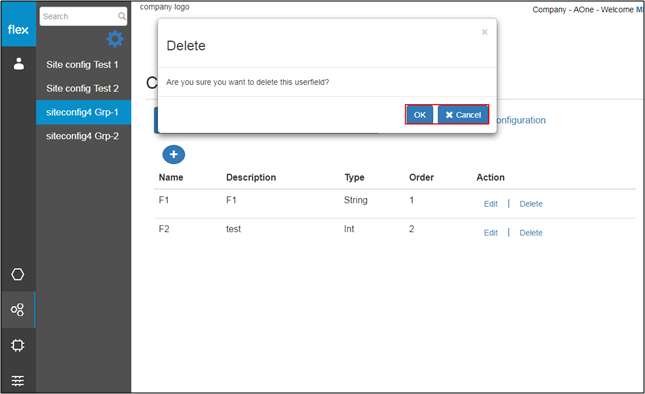Add a userfield with the plus button
This screenshot has height=394, width=645.
click(174, 155)
